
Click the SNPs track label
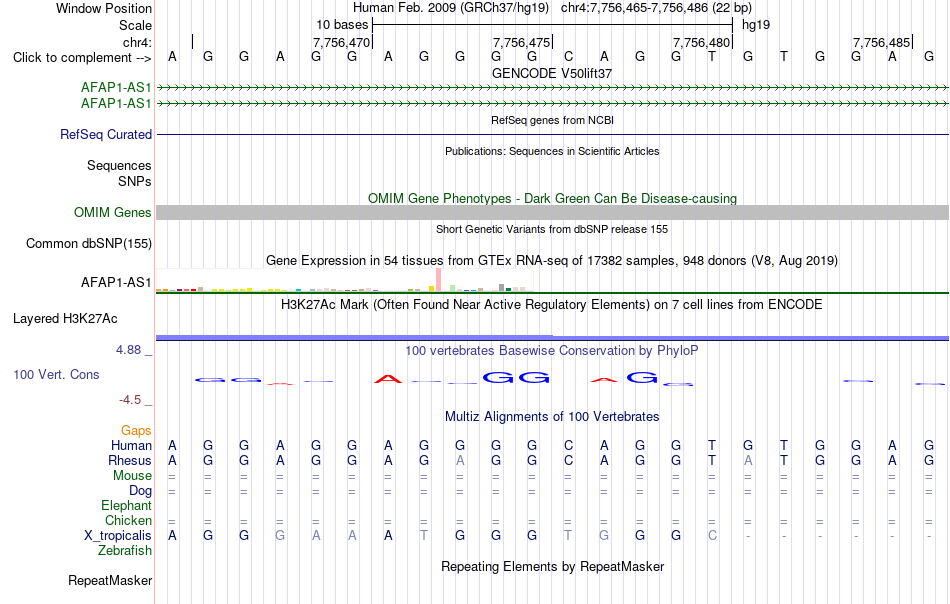tap(135, 181)
